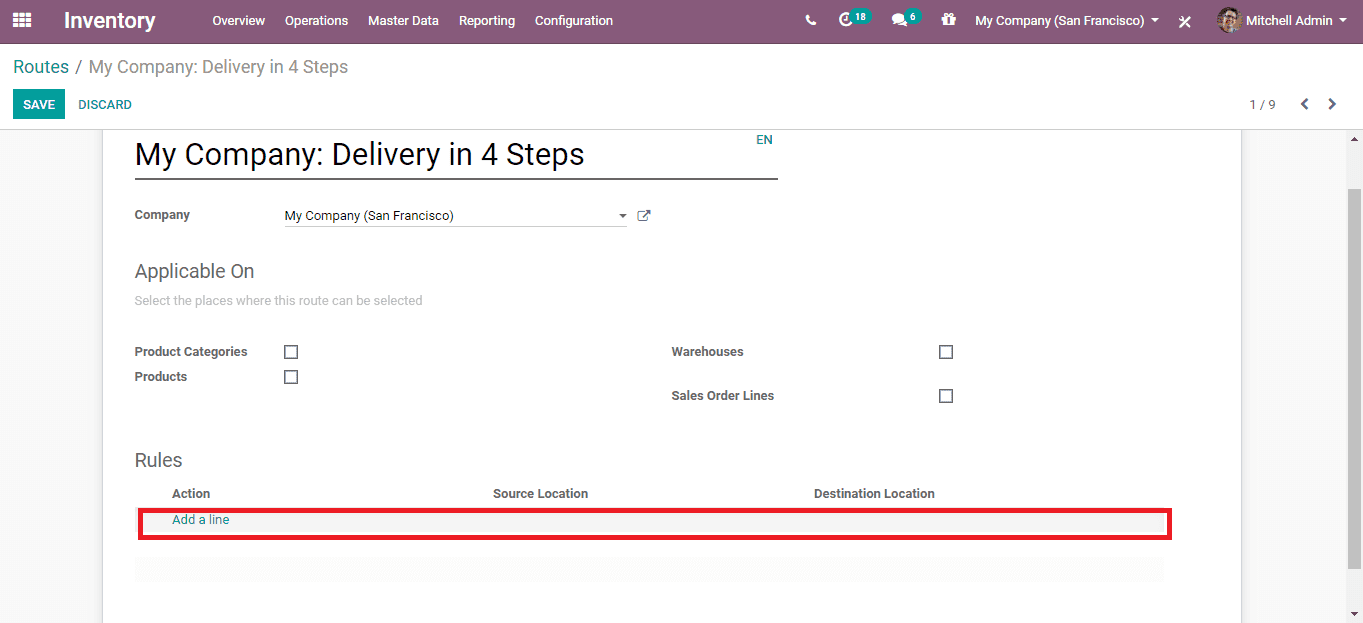
Task: Open the Operations menu
Action: [x=316, y=20]
